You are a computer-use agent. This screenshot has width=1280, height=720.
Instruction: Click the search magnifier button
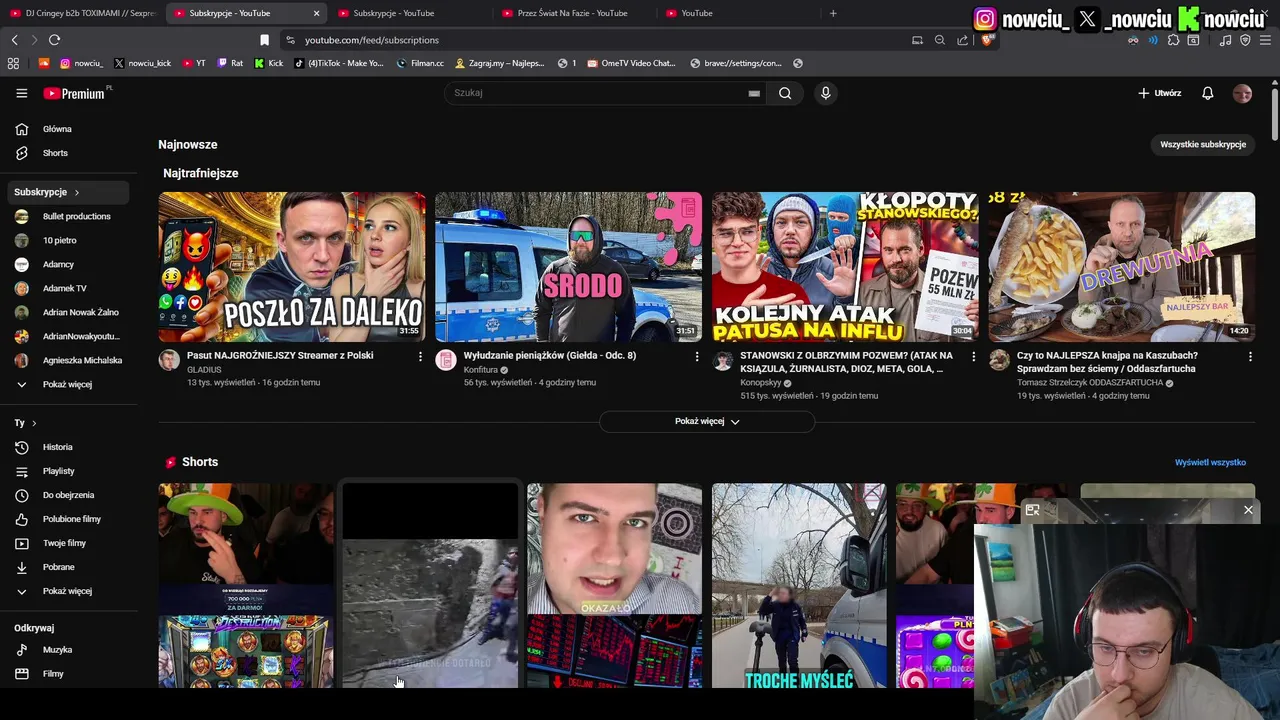coord(785,93)
